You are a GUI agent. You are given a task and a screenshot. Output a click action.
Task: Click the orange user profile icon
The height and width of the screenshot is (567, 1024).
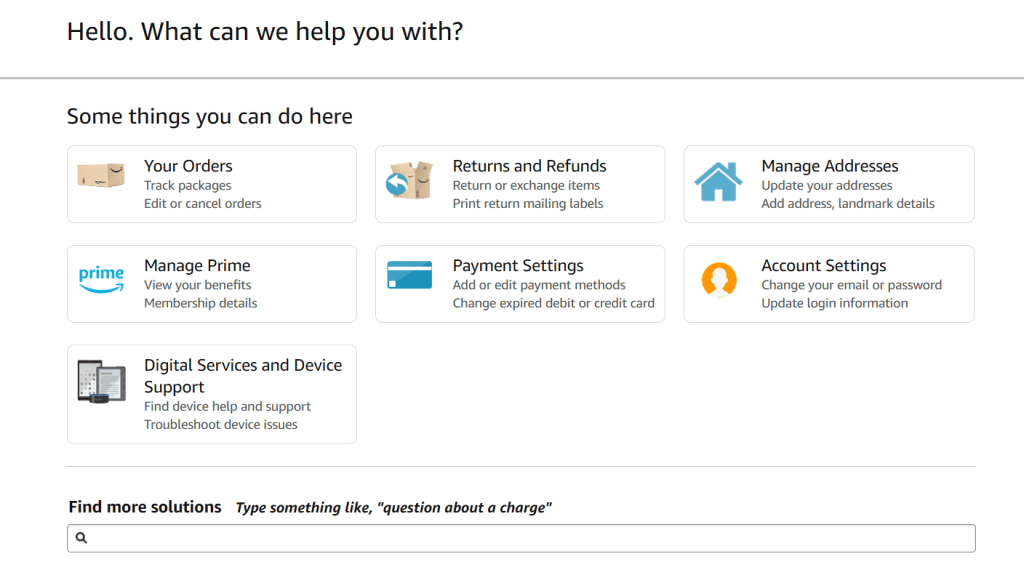pos(719,280)
